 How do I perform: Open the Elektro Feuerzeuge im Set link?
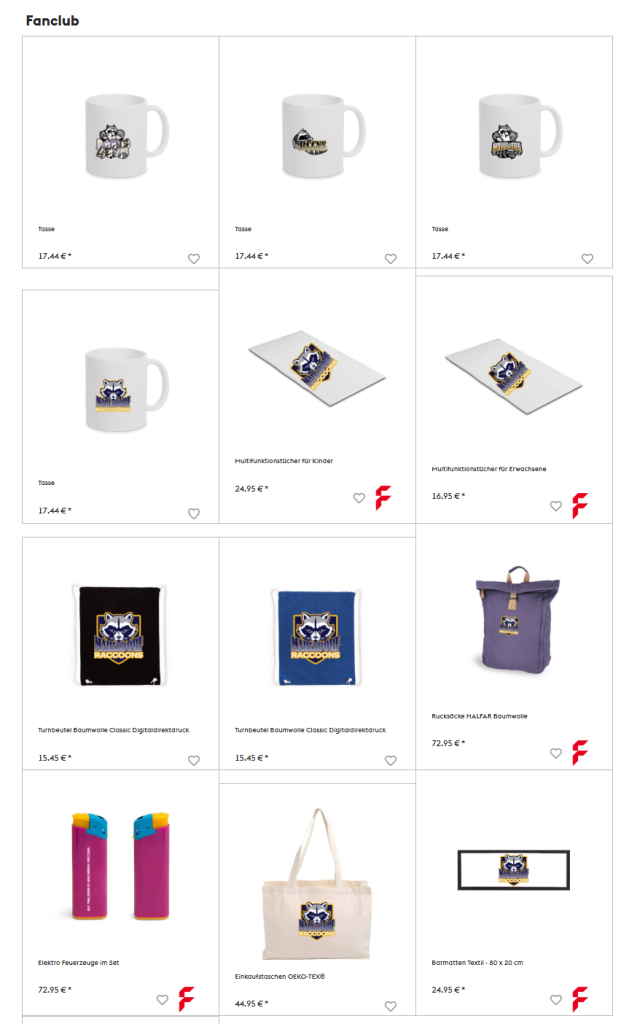[78, 963]
